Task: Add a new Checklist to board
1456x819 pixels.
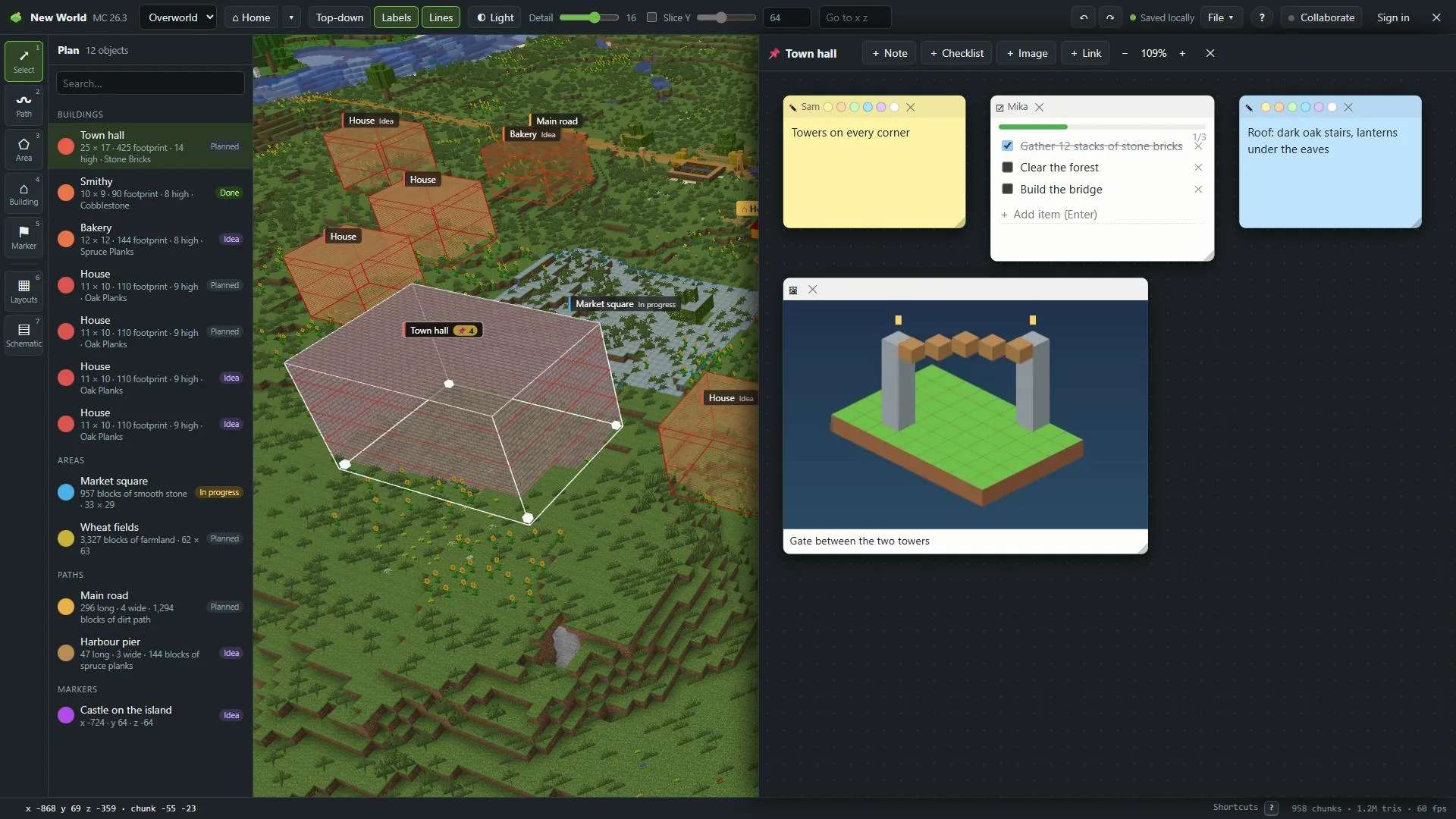Action: pos(956,53)
